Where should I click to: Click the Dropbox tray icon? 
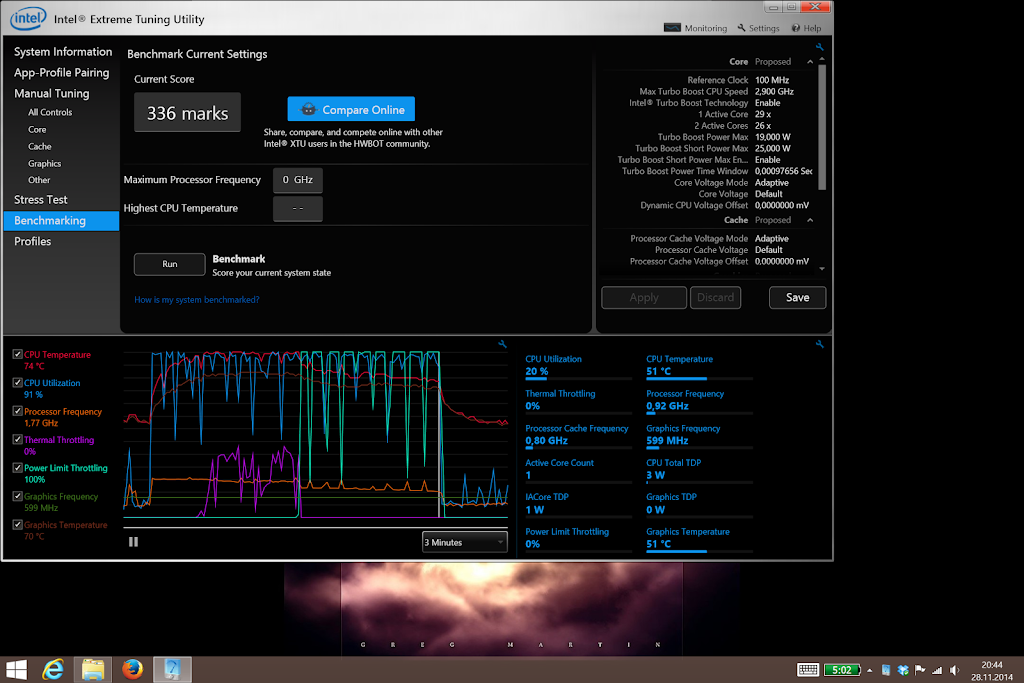(x=903, y=670)
